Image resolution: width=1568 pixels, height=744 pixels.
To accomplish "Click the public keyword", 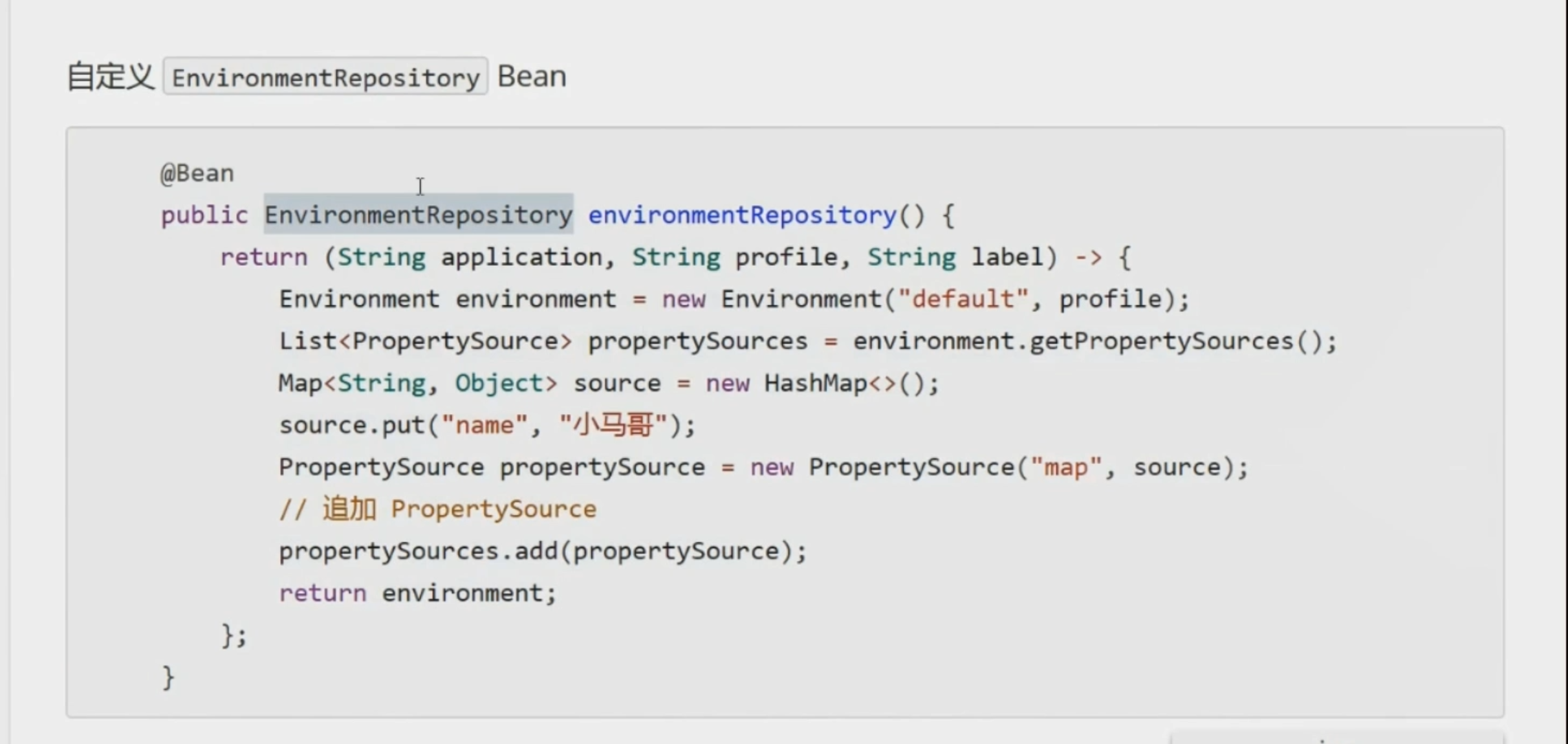I will click(x=204, y=215).
